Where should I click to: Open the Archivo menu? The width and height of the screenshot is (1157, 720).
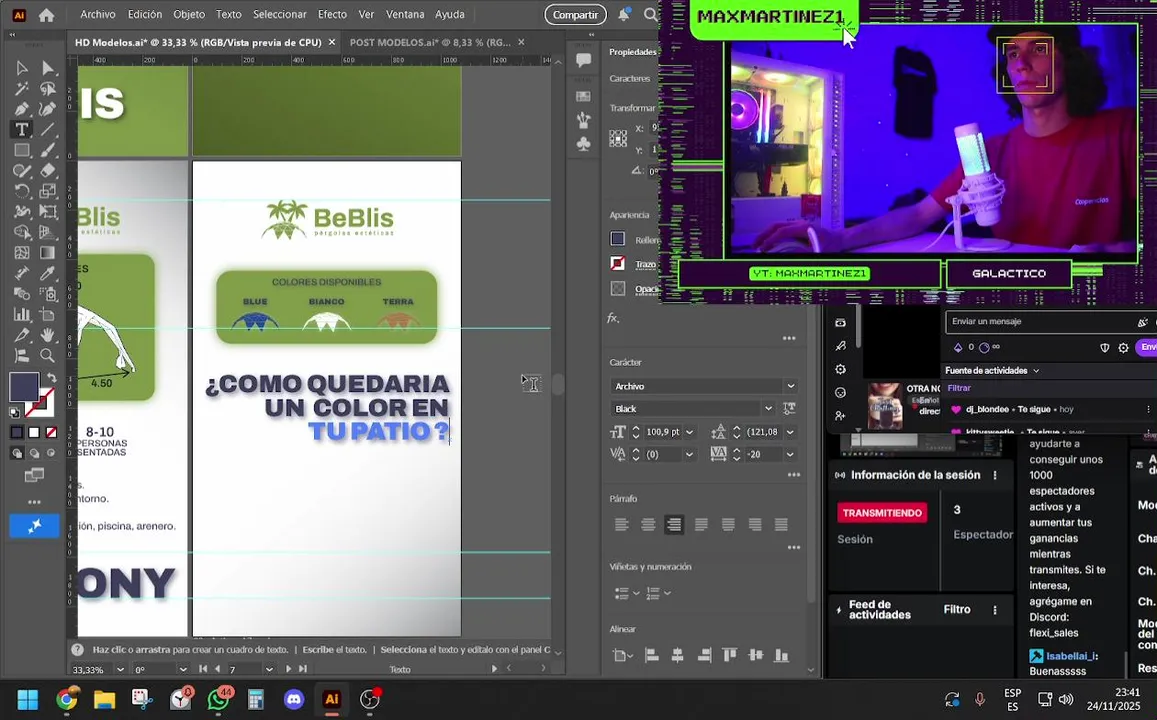coord(97,14)
